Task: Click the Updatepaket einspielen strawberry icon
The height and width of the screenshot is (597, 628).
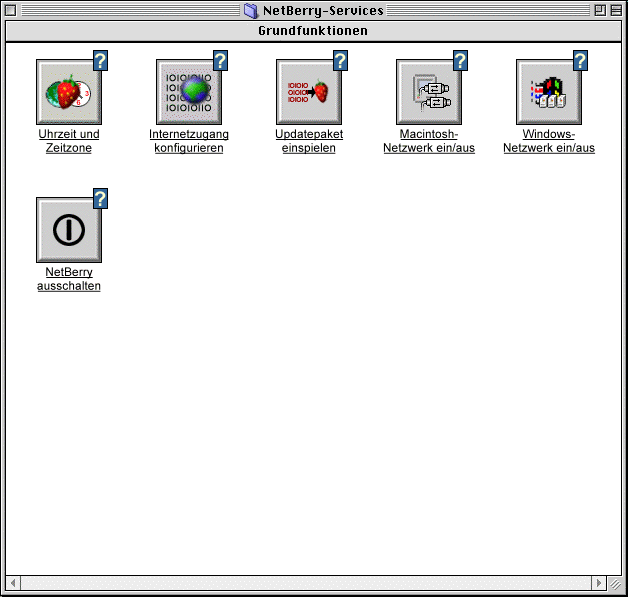Action: pos(309,92)
